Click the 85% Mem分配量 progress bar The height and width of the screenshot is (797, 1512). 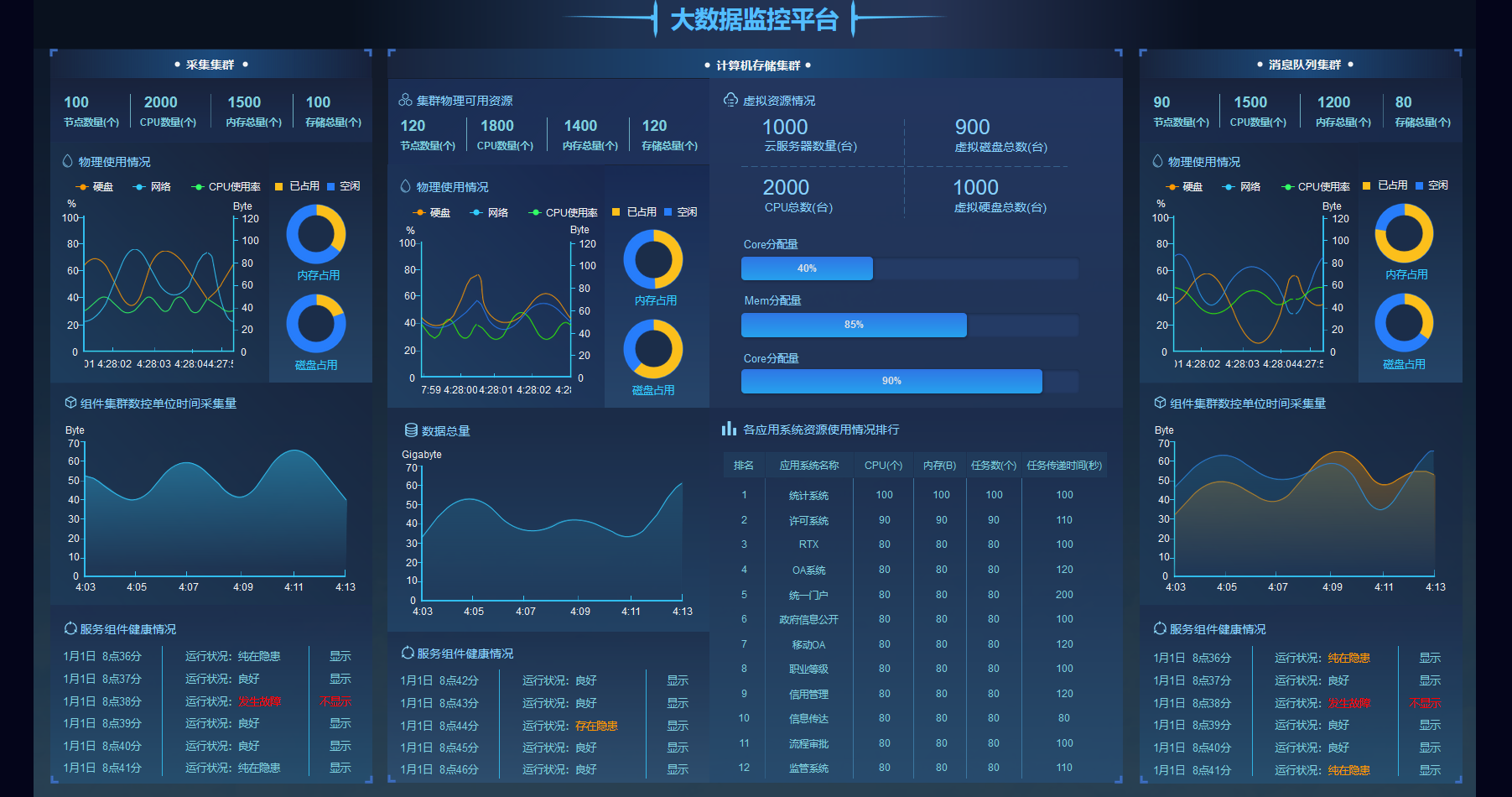click(910, 325)
